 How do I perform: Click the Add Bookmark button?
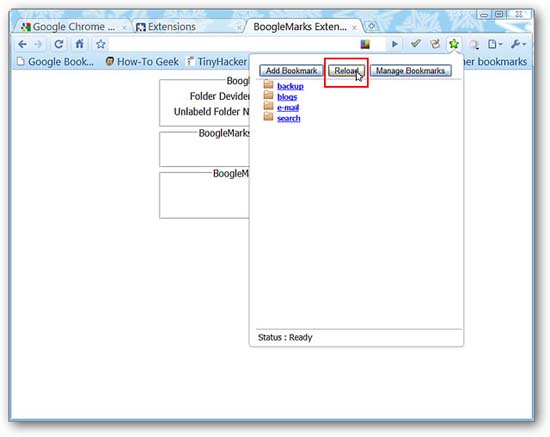click(291, 71)
